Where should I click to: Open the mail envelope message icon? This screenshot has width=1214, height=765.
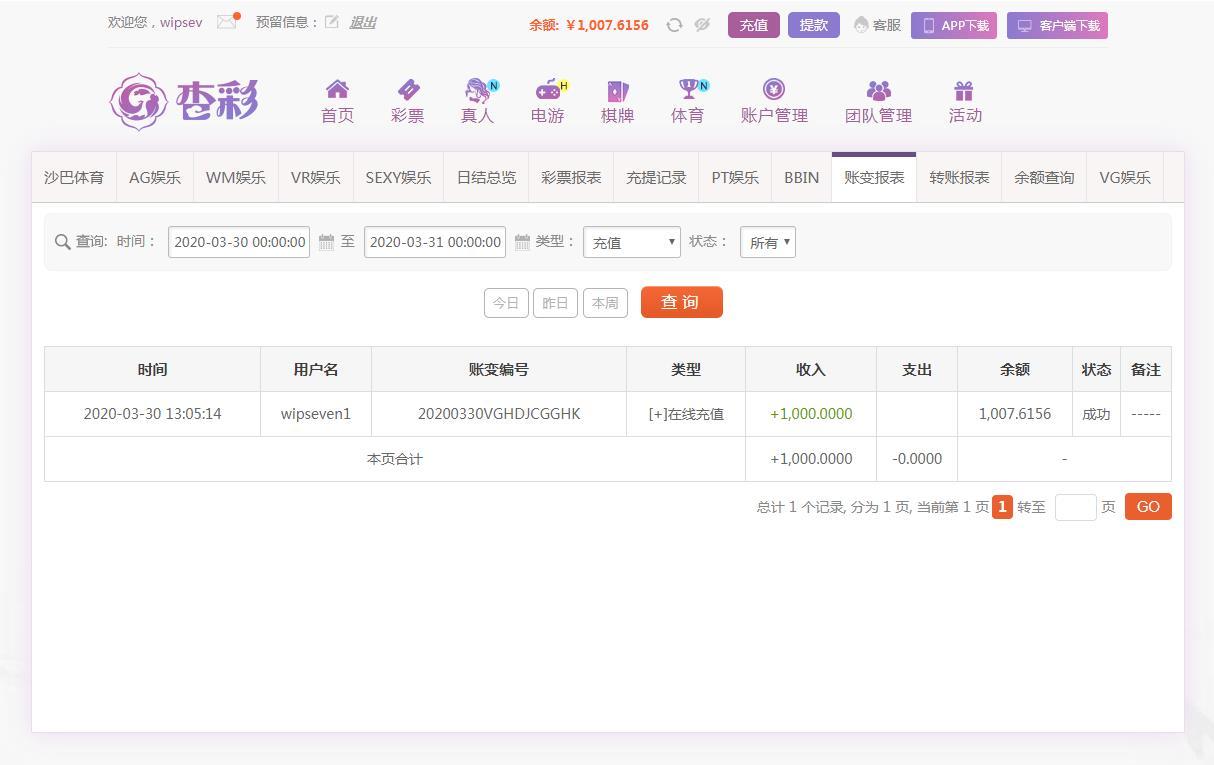227,21
